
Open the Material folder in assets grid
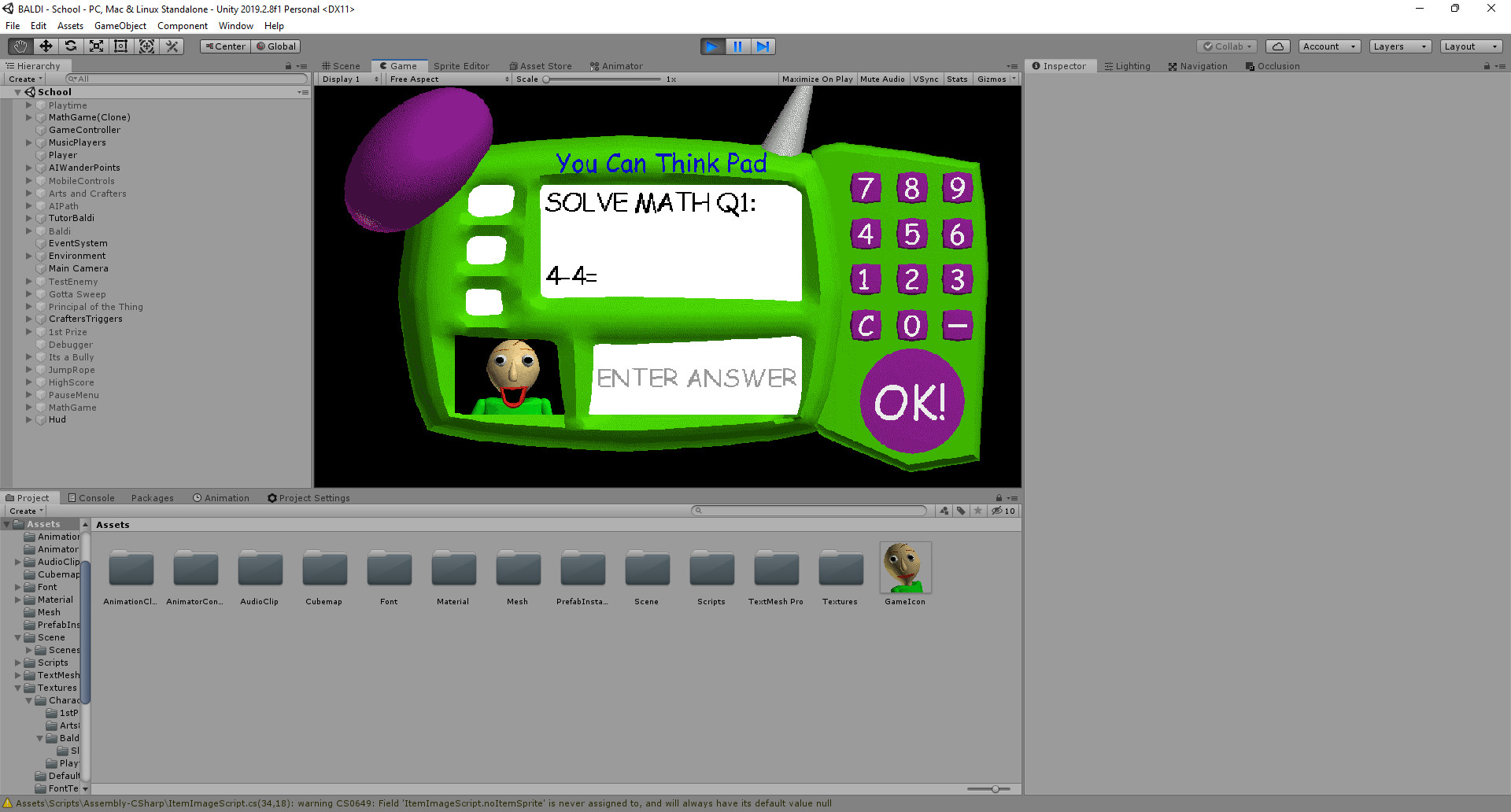453,569
